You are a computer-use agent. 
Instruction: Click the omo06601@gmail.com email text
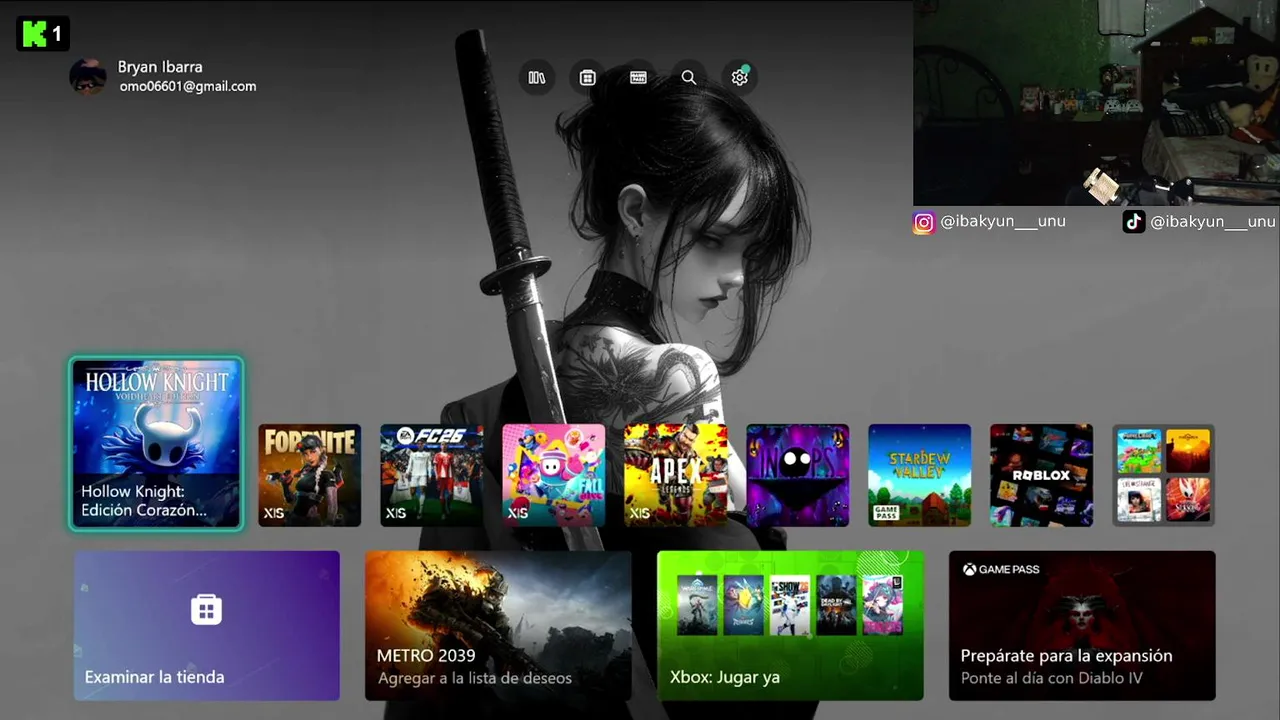coord(188,86)
